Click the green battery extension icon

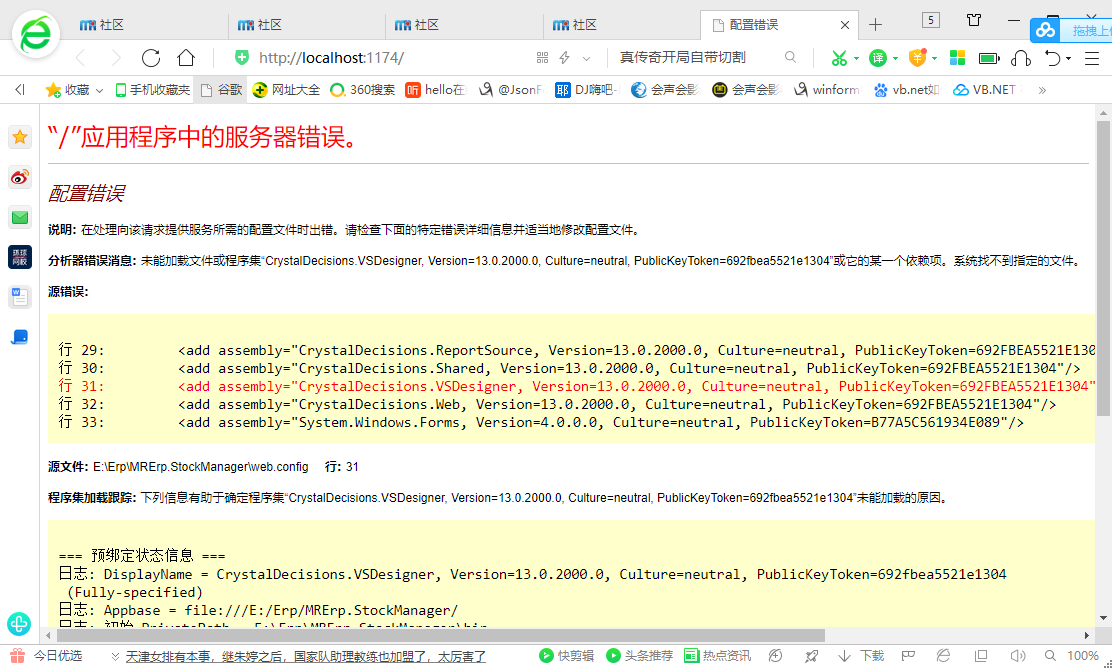click(989, 58)
